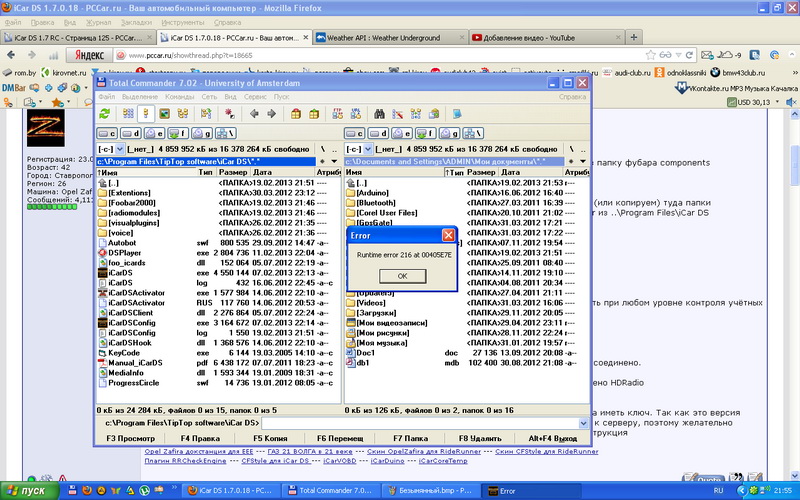The image size is (800, 500).
Task: Click the FTP connect toolbar icon
Action: (337, 114)
